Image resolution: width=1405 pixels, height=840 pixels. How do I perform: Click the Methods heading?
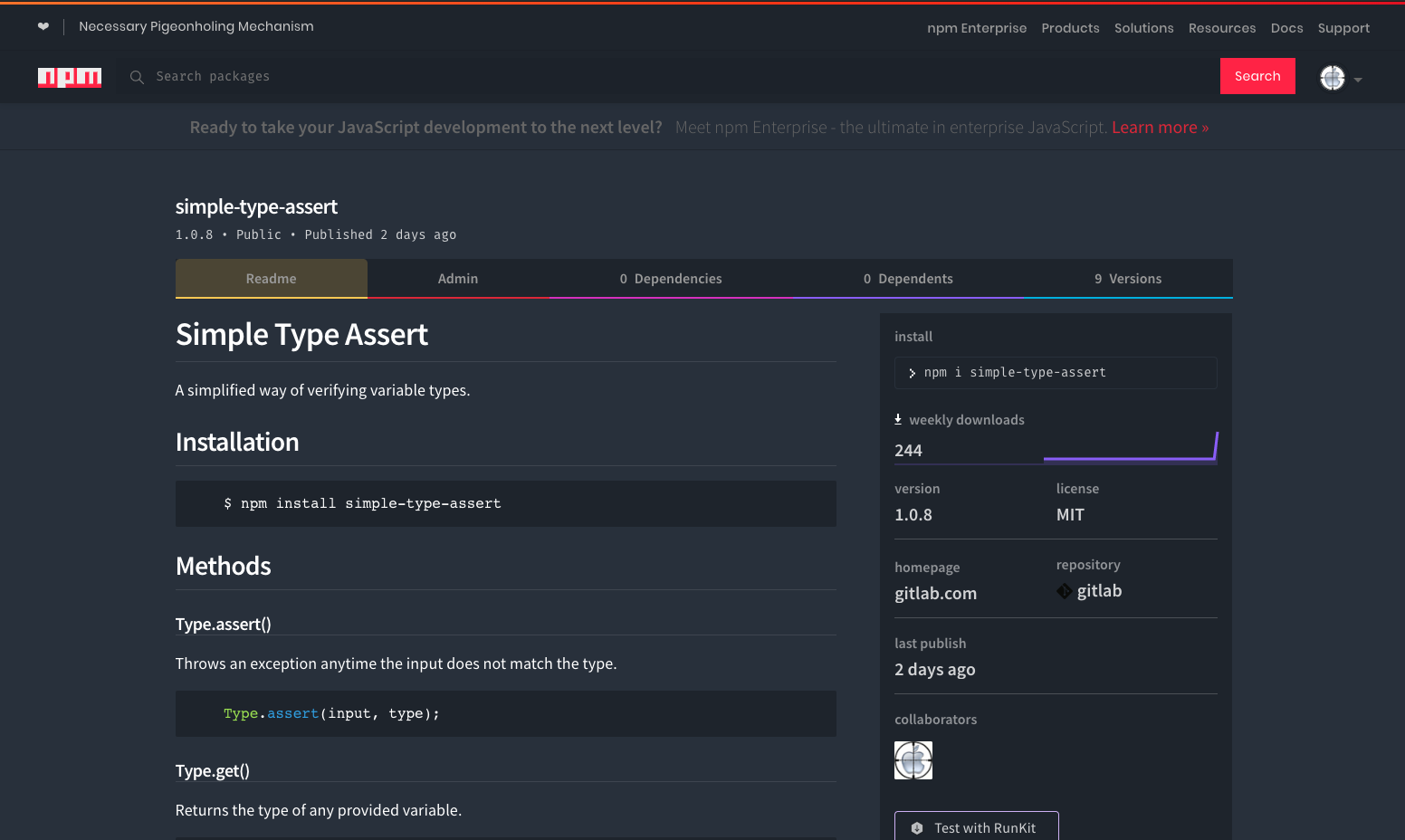224,567
